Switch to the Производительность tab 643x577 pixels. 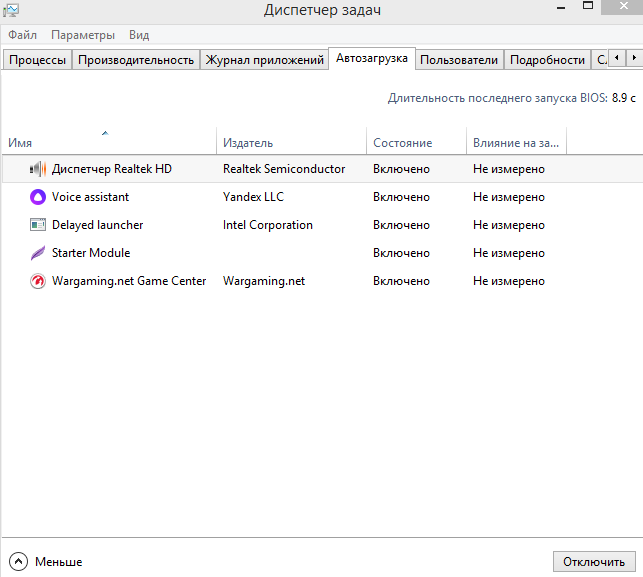pyautogui.click(x=136, y=60)
